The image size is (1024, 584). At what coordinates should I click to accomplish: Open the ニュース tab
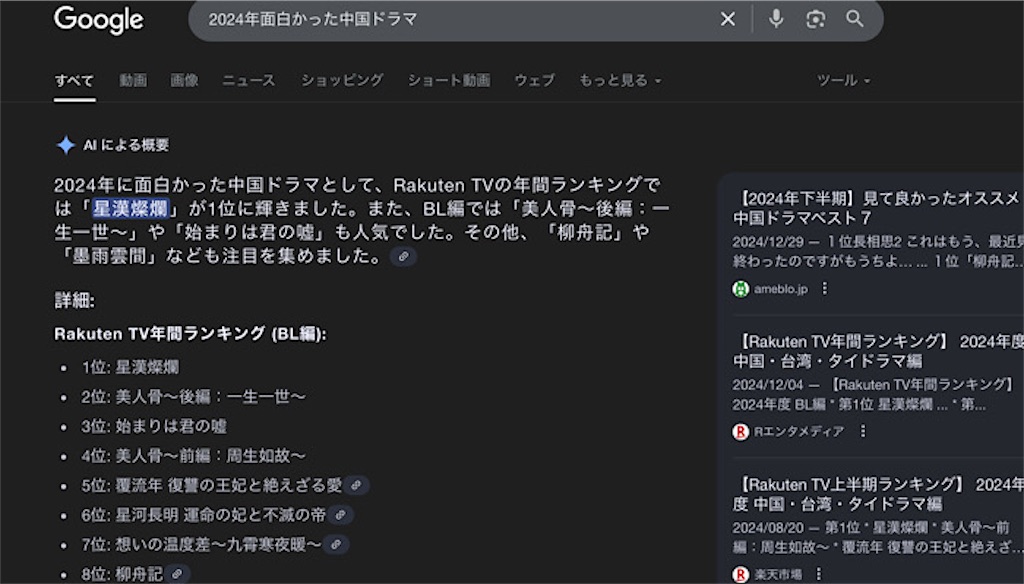tap(249, 80)
